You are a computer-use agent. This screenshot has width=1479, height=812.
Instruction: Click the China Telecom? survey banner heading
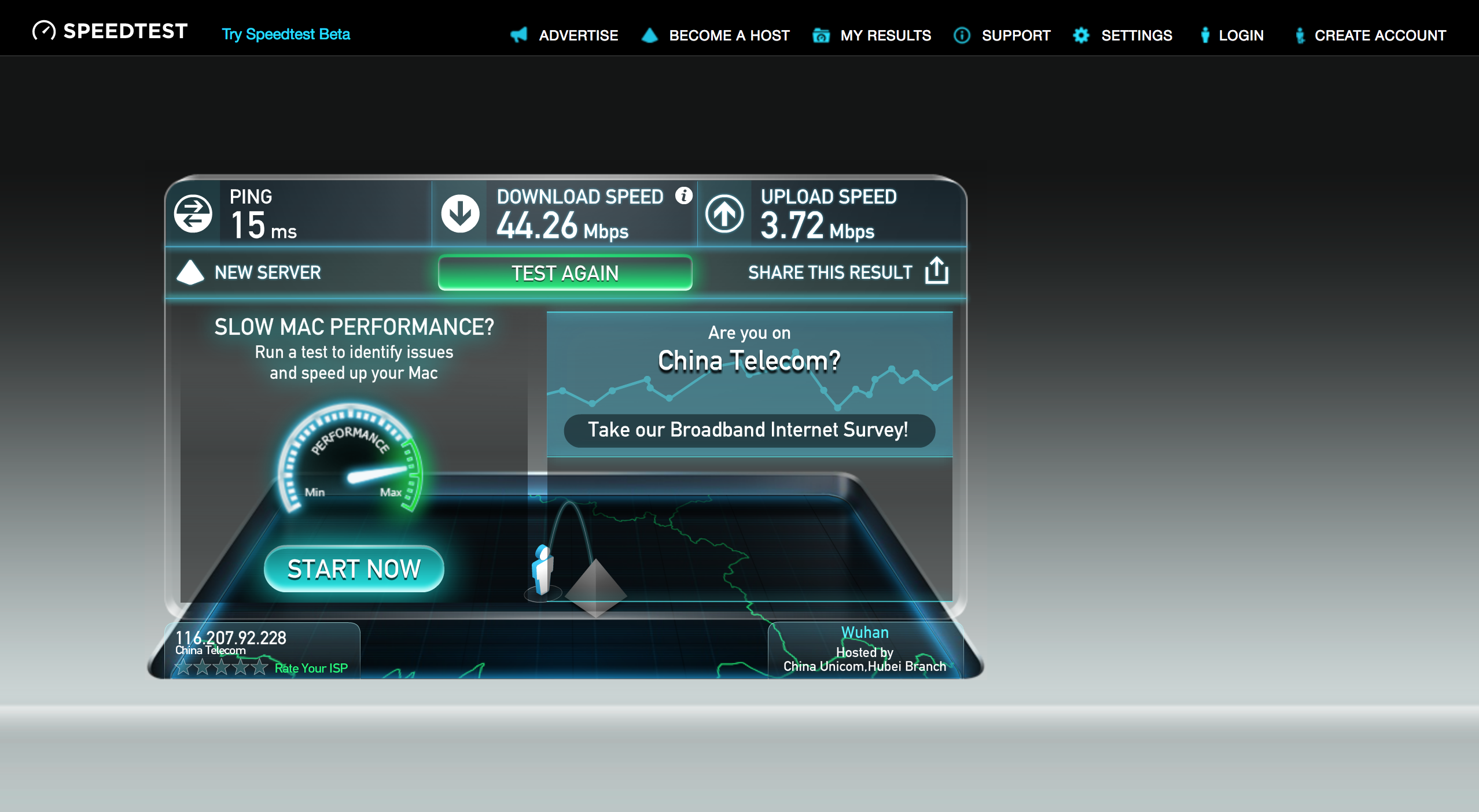point(749,361)
